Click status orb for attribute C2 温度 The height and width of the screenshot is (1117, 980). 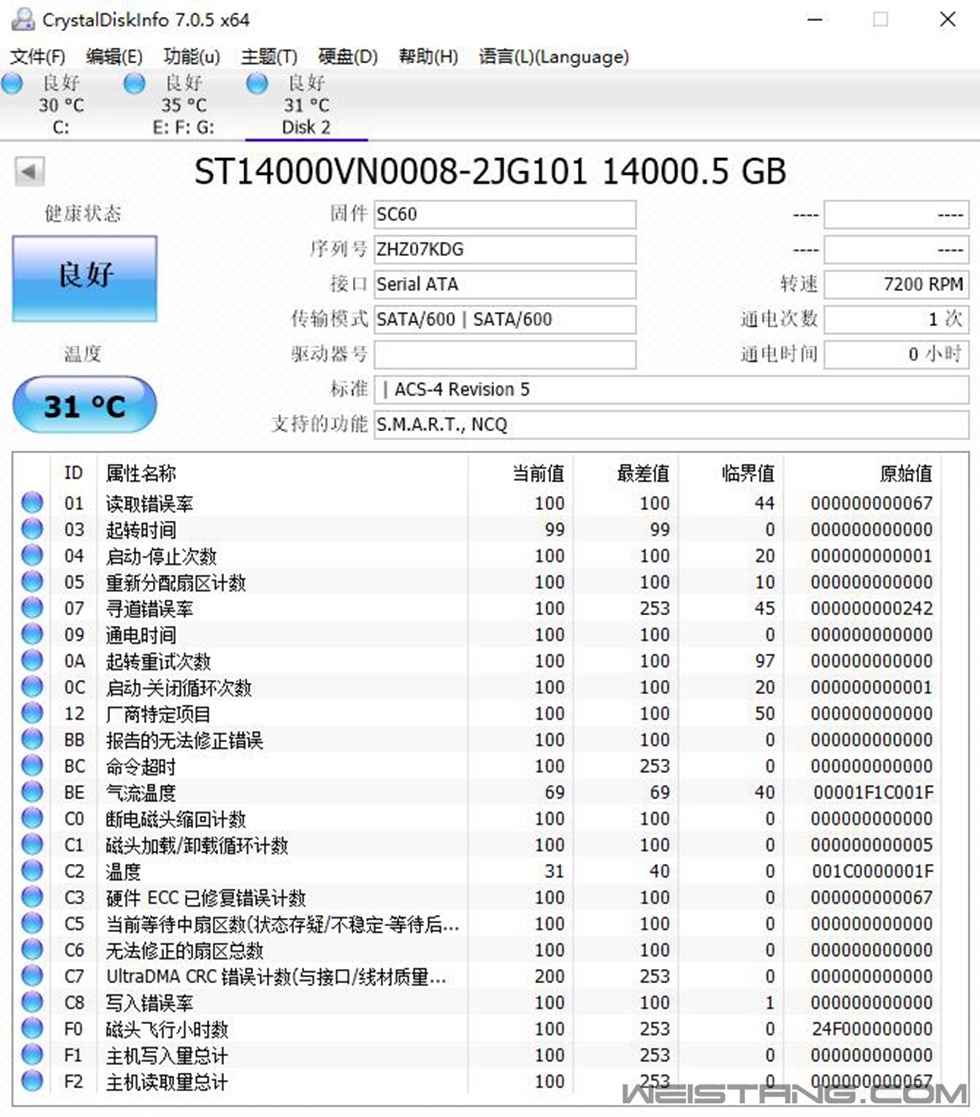[32, 871]
